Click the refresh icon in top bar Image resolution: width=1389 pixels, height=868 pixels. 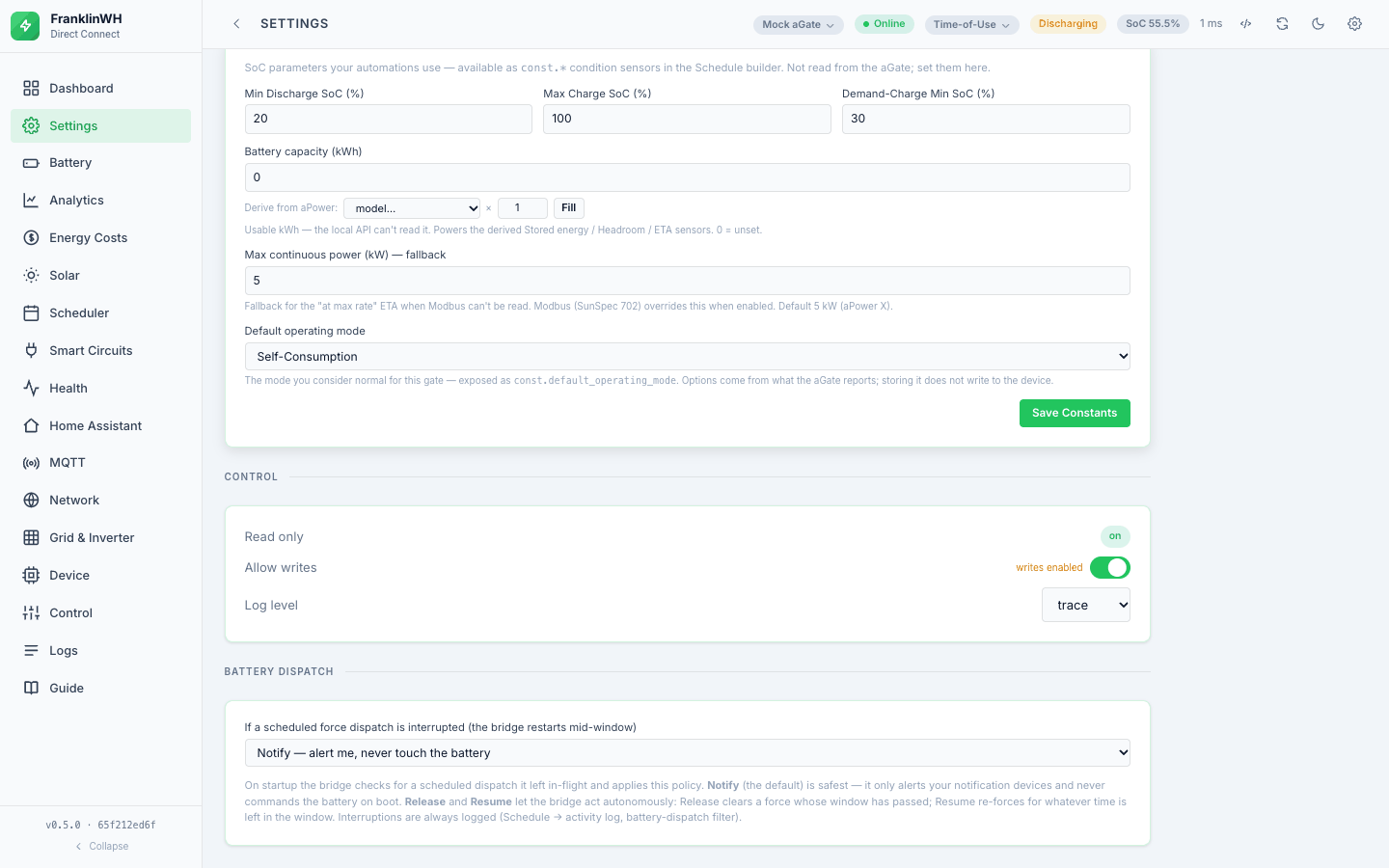point(1282,24)
